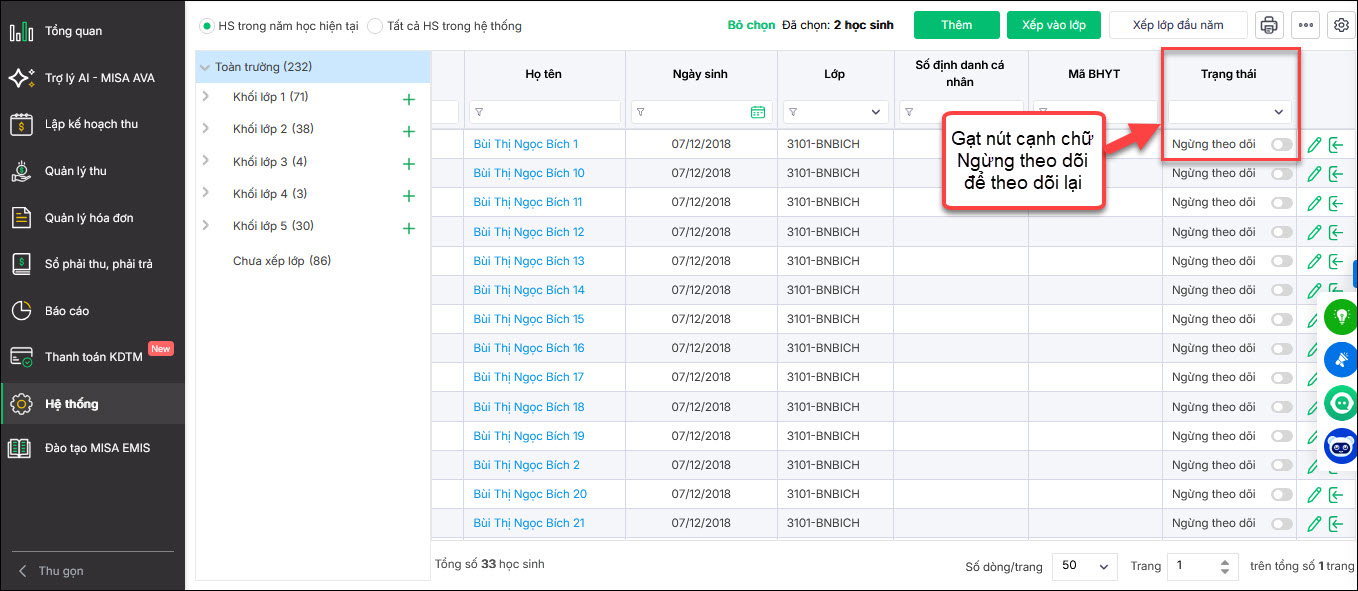Expand Khối lớp 1 (71) node

pyautogui.click(x=206, y=97)
